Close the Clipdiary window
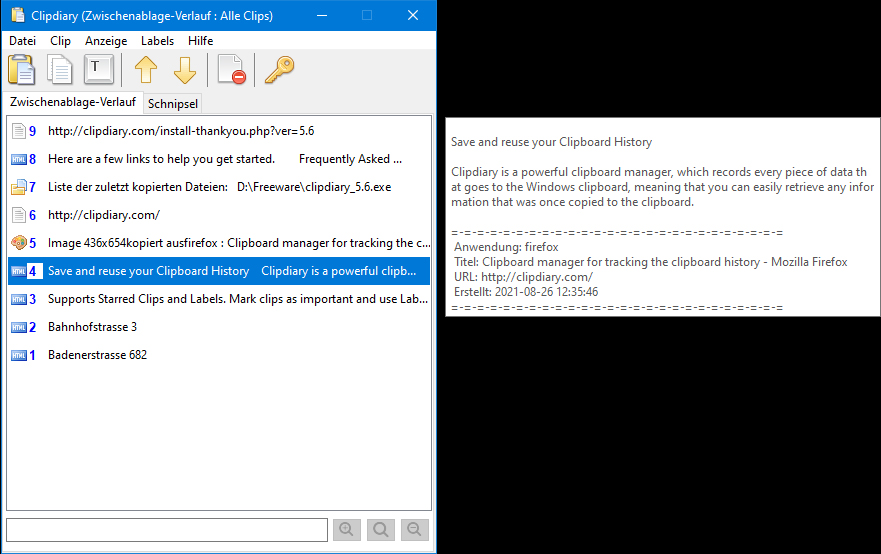This screenshot has height=554, width=881. pyautogui.click(x=413, y=15)
